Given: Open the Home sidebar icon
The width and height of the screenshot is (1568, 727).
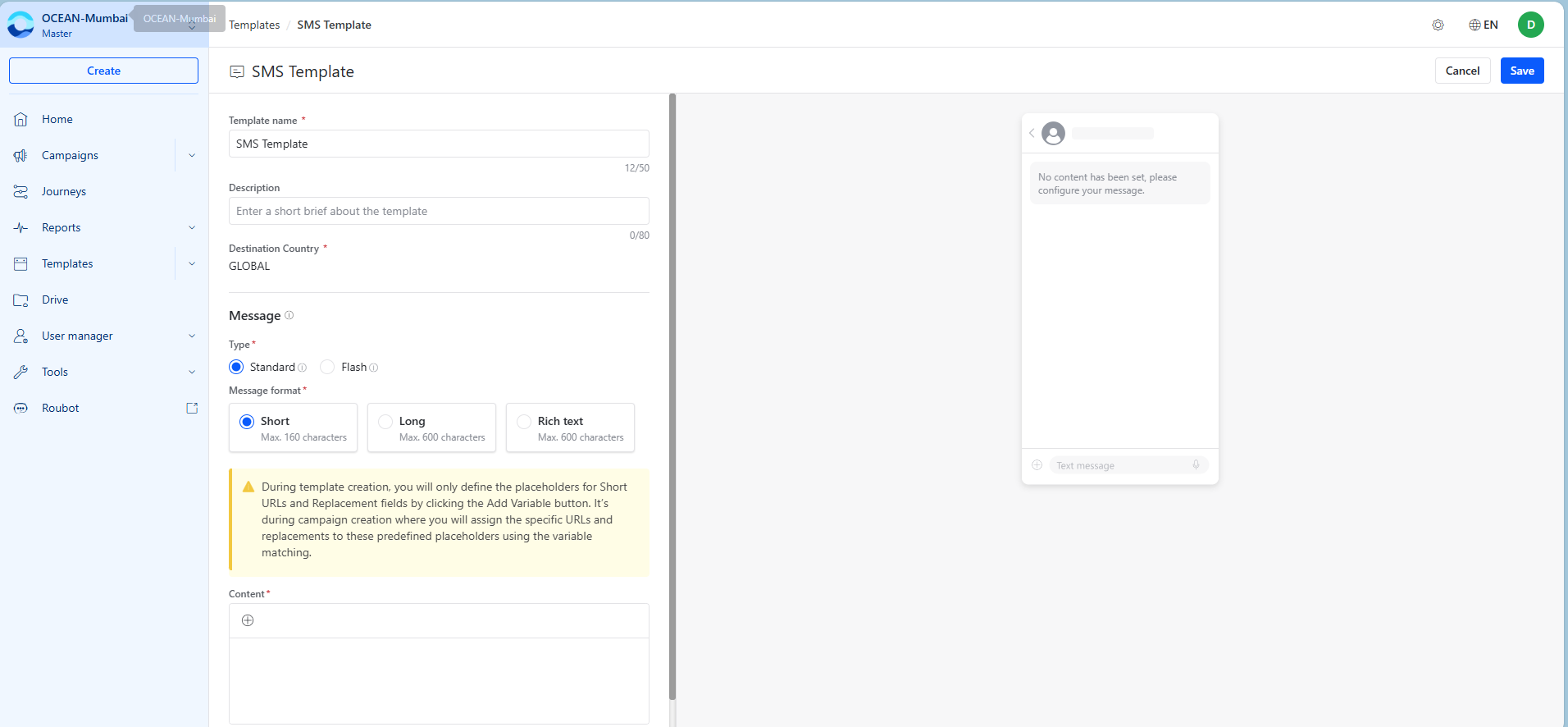Looking at the screenshot, I should pyautogui.click(x=21, y=119).
